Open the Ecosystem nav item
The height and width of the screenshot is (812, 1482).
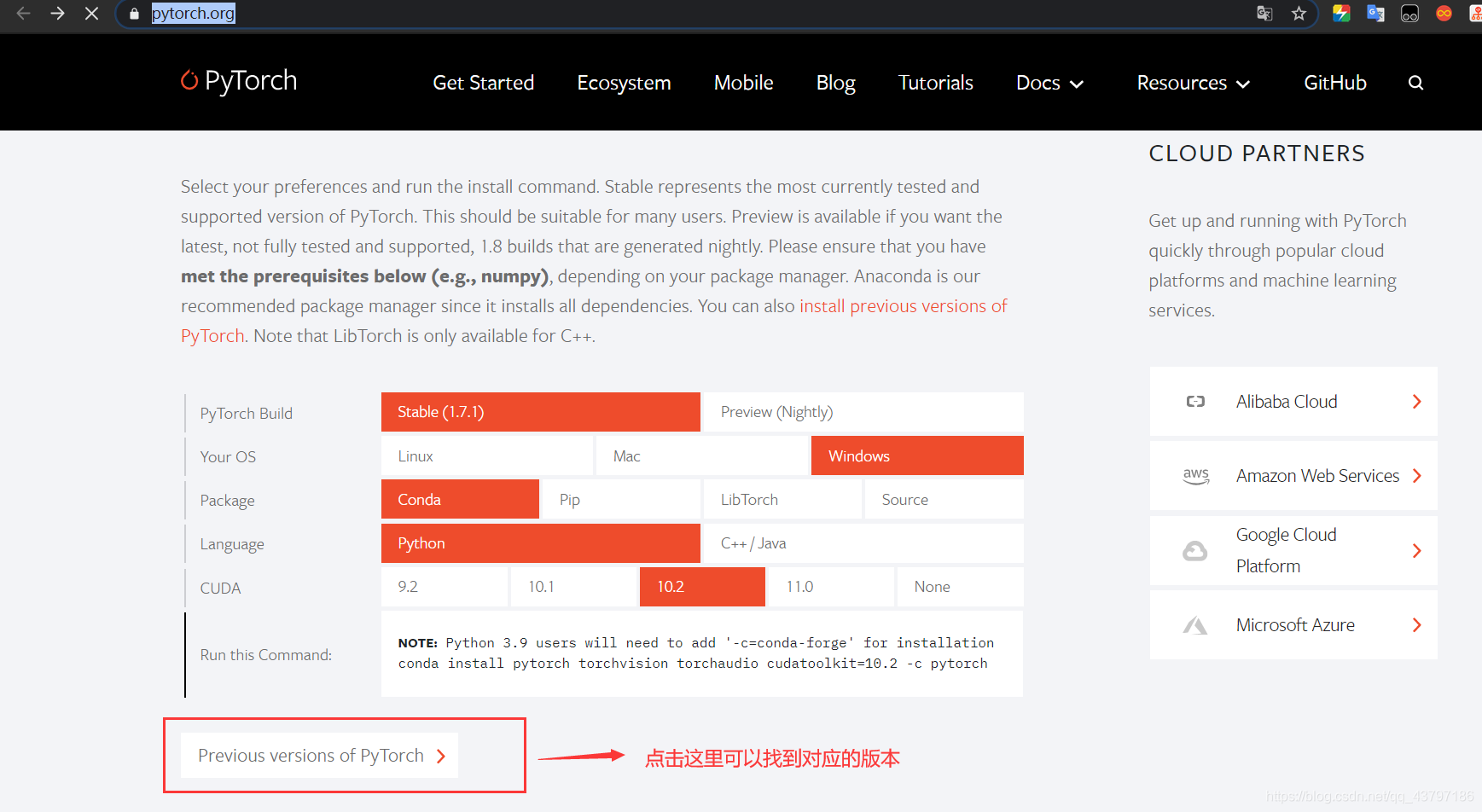tap(624, 83)
